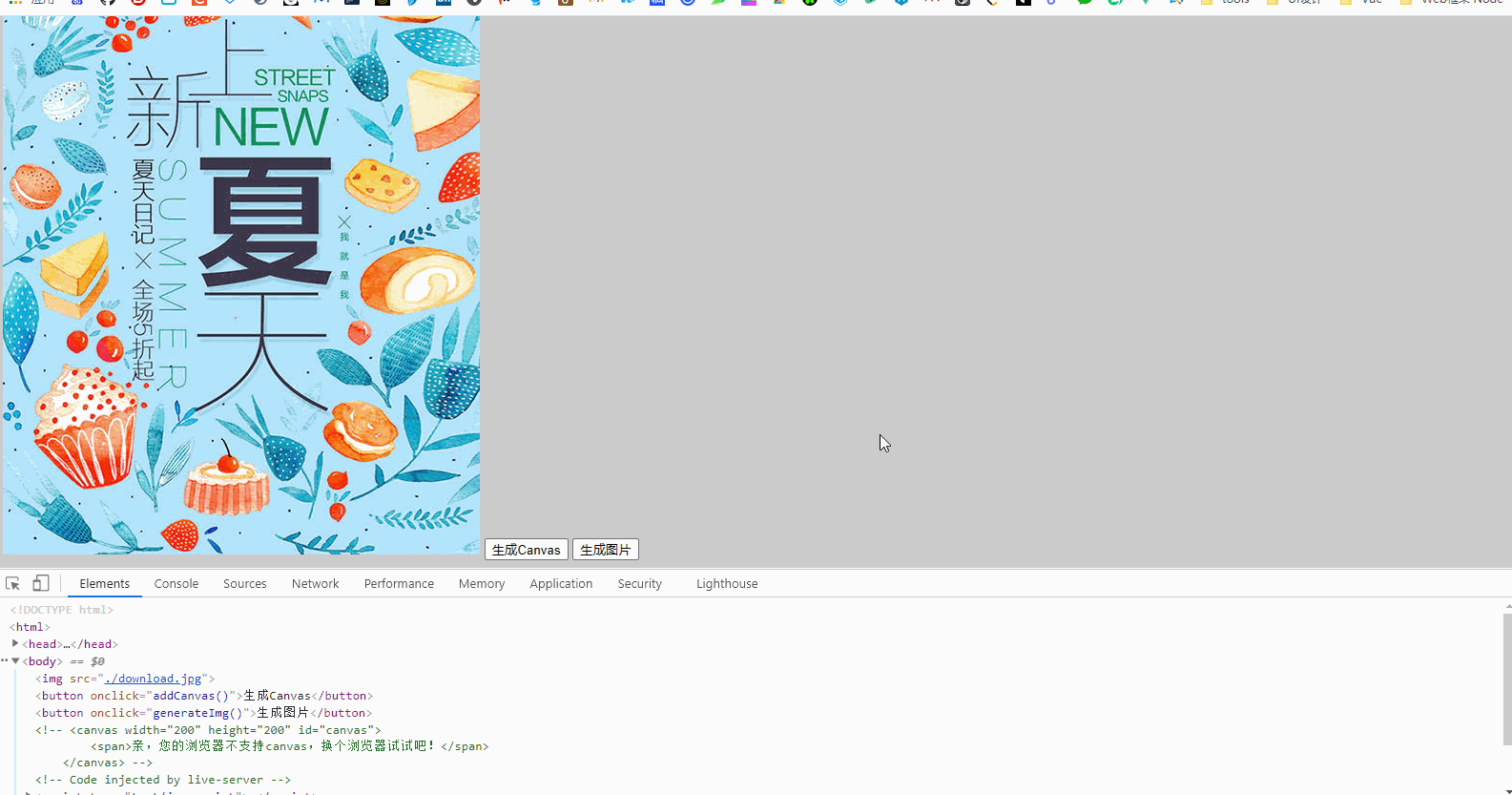The height and width of the screenshot is (795, 1512).
Task: Click the 生成图片 button
Action: click(x=606, y=550)
